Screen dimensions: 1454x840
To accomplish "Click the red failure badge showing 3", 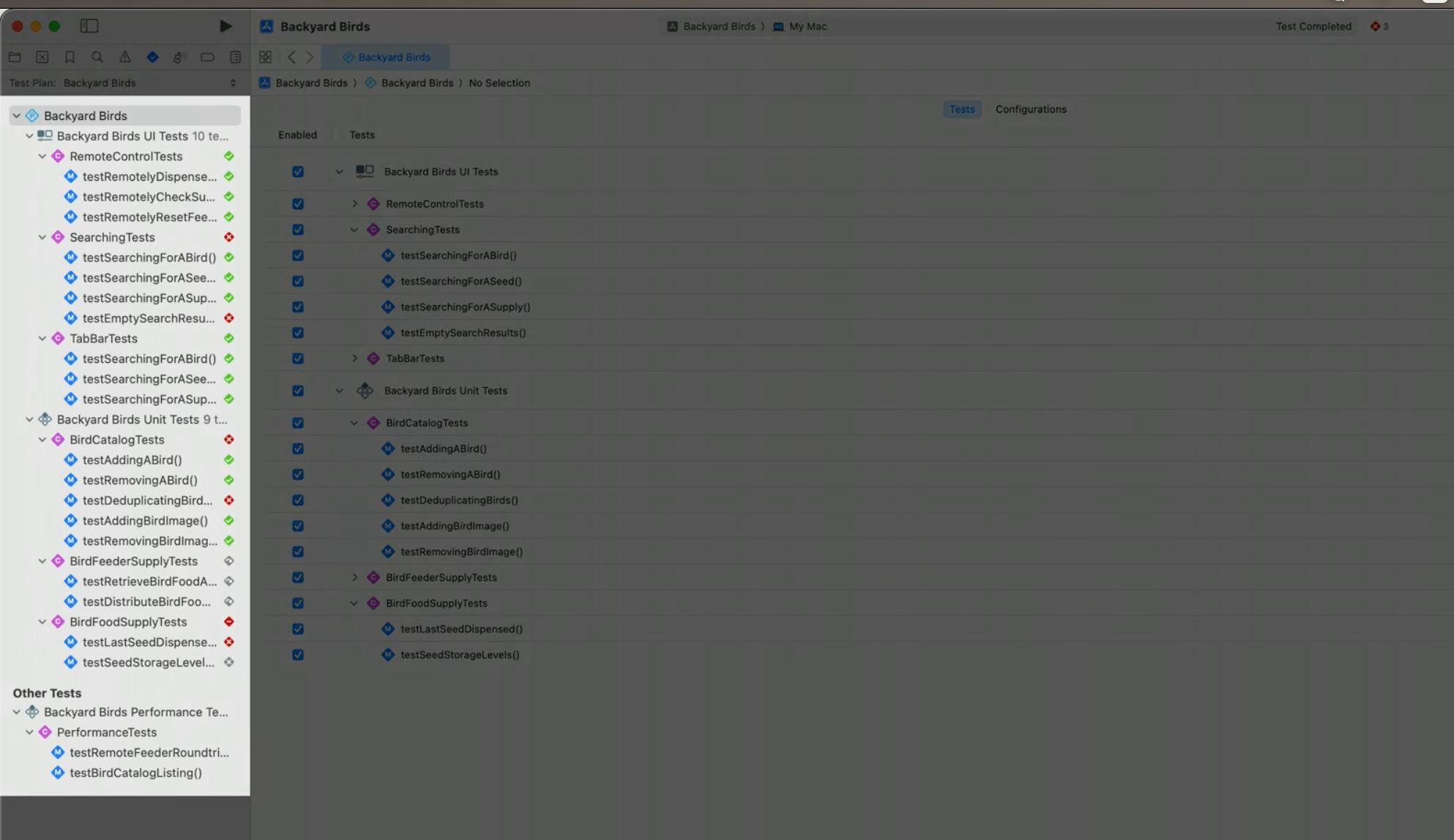I will [1379, 26].
